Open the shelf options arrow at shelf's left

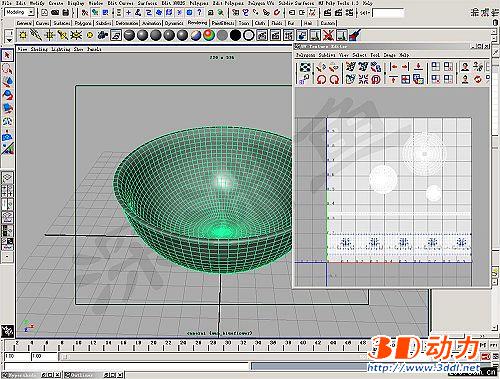[9, 40]
